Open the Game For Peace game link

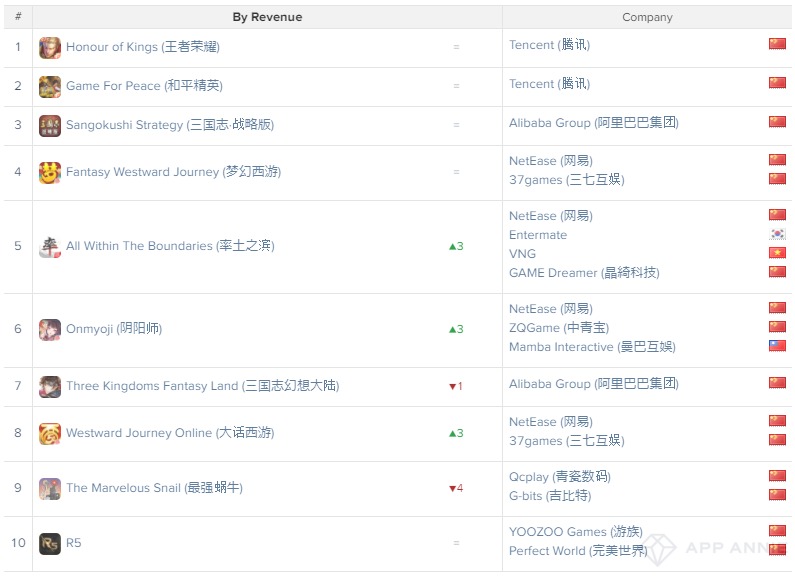pyautogui.click(x=144, y=86)
